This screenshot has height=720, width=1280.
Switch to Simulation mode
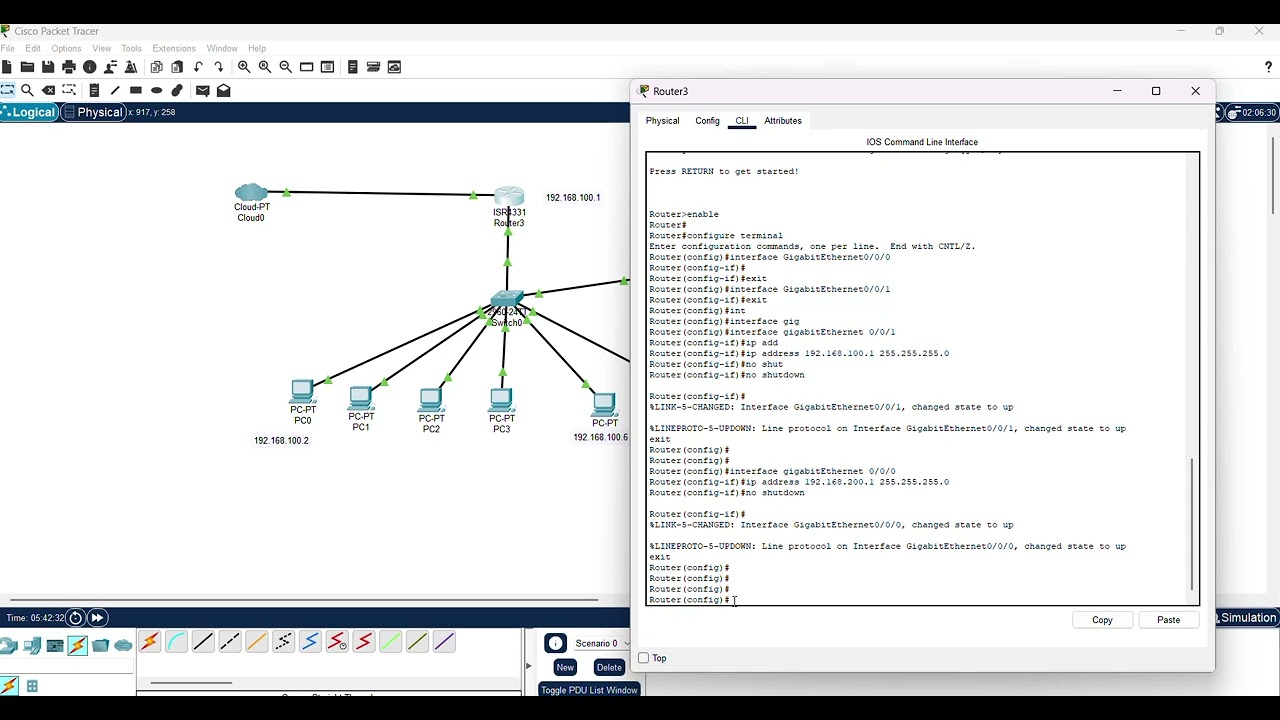coord(1246,618)
